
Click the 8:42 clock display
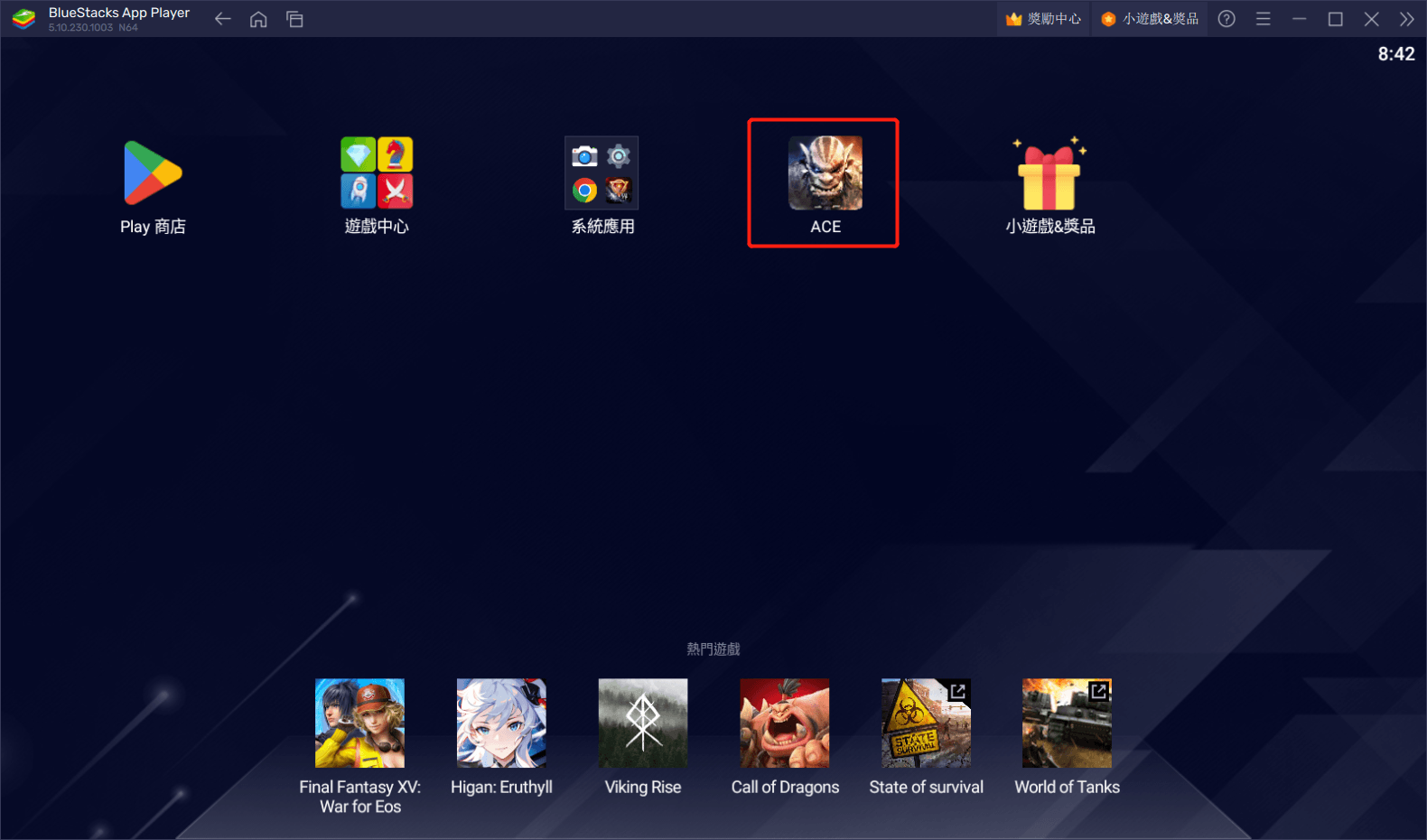[x=1395, y=54]
